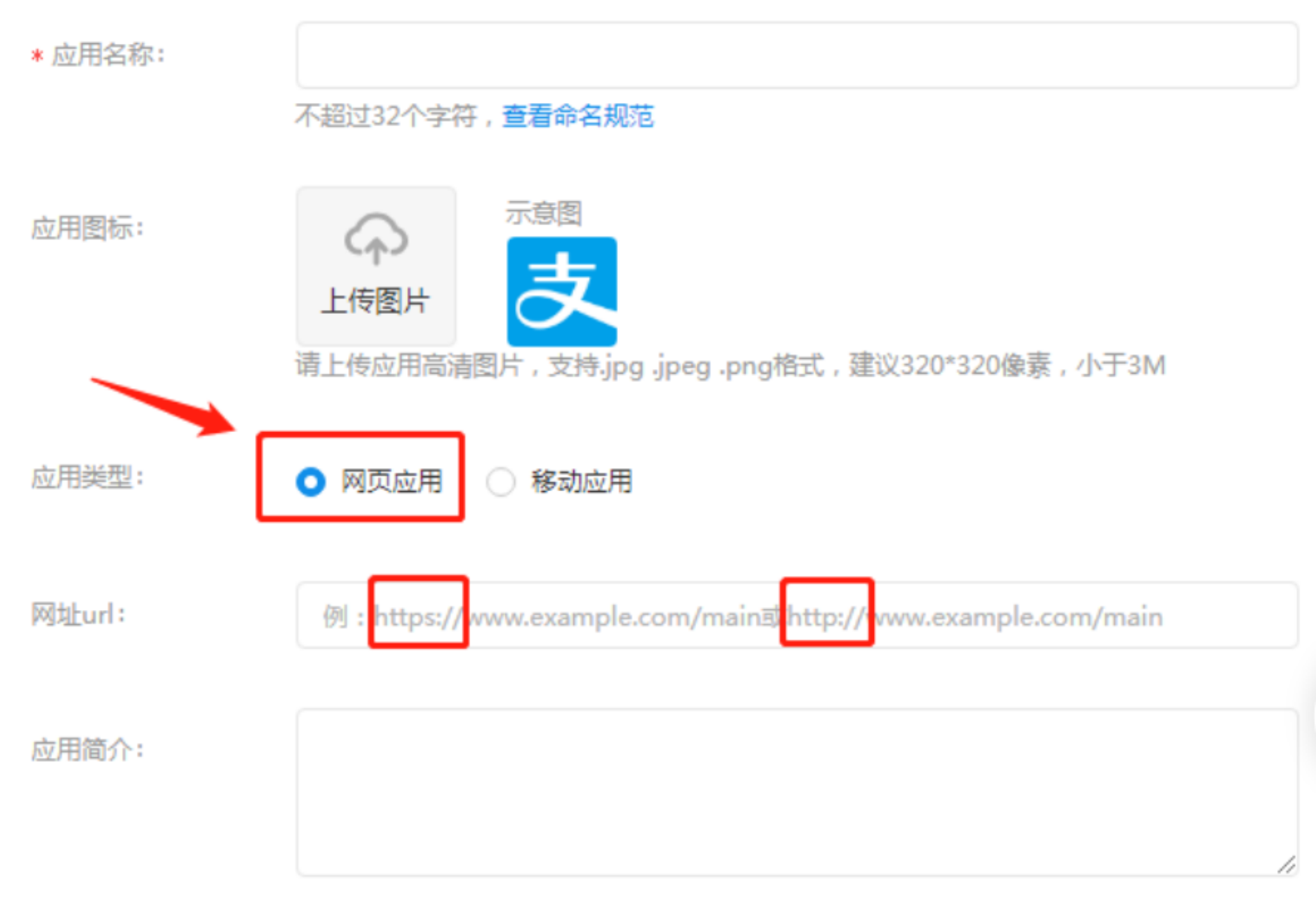Screen dimensions: 1316x915
Task: Click the 应用名称 field label
Action: pos(108,55)
